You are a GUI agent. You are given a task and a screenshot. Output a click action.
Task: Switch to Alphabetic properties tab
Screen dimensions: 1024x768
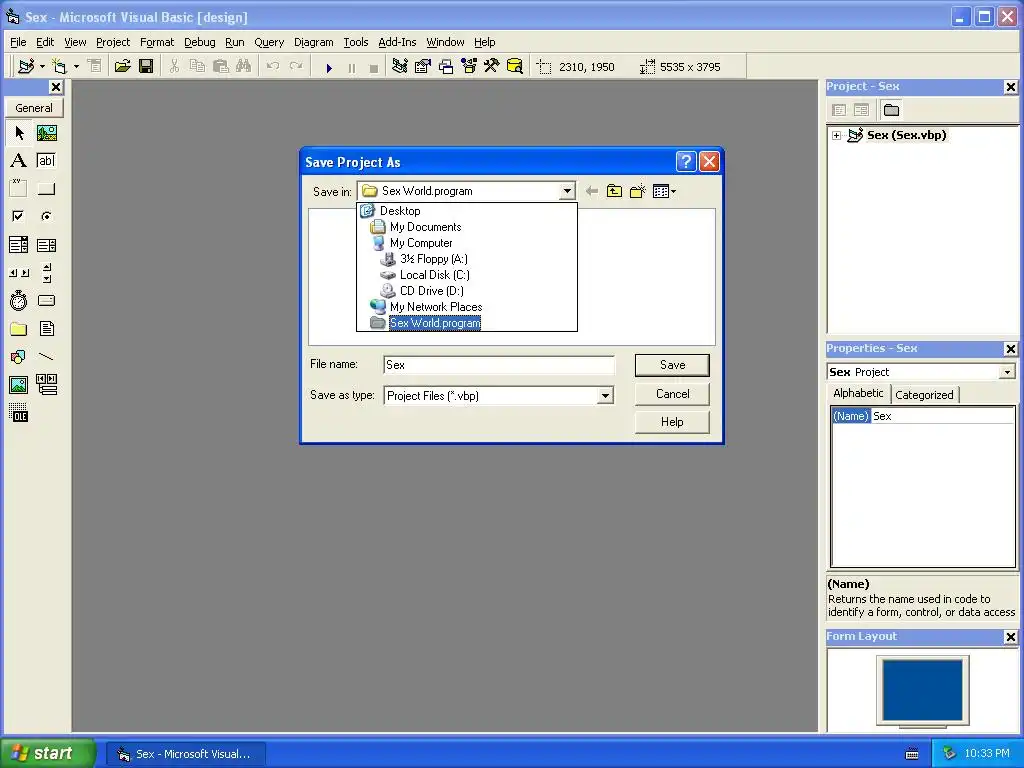point(858,393)
